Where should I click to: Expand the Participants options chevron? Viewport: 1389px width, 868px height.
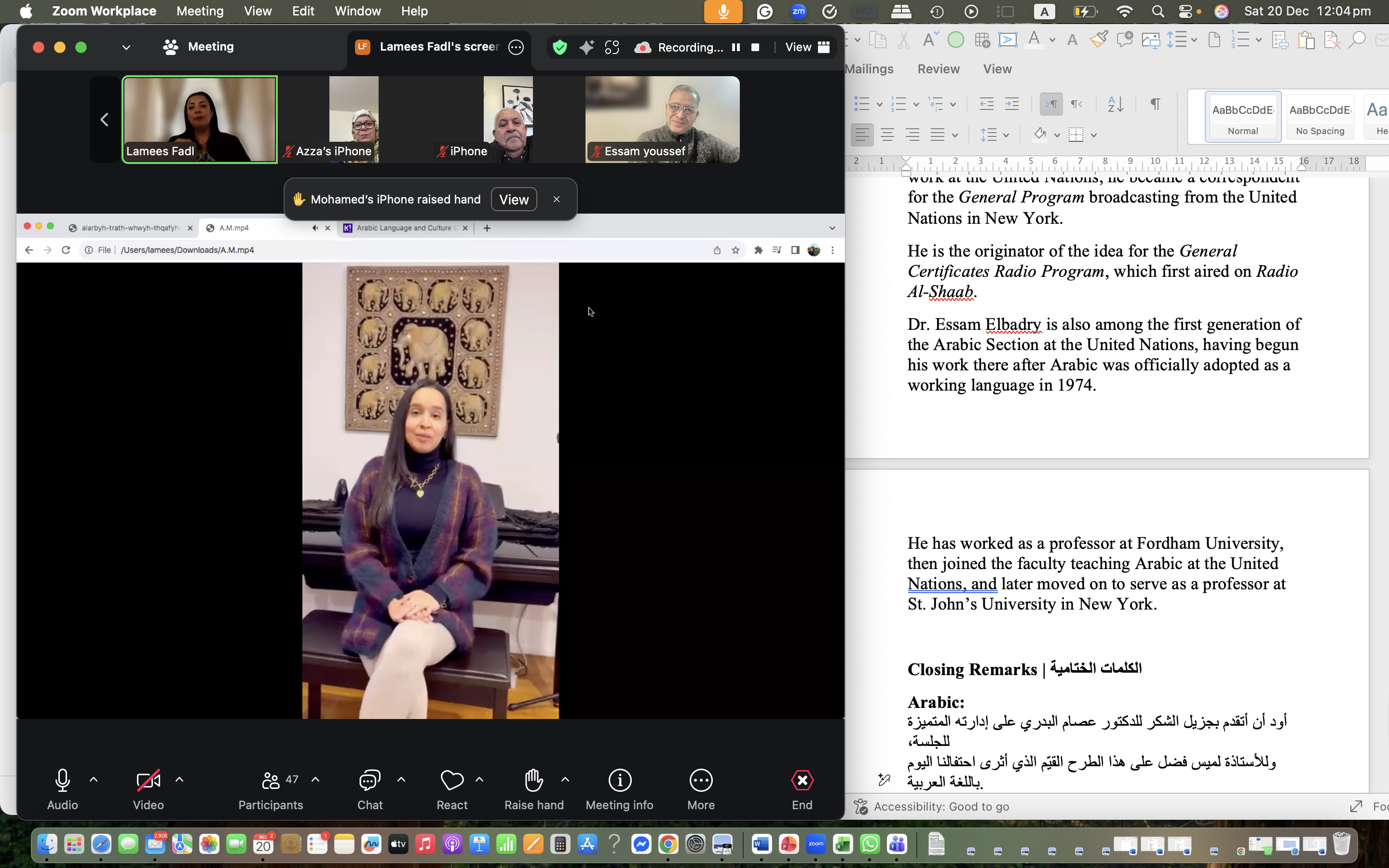(x=315, y=780)
